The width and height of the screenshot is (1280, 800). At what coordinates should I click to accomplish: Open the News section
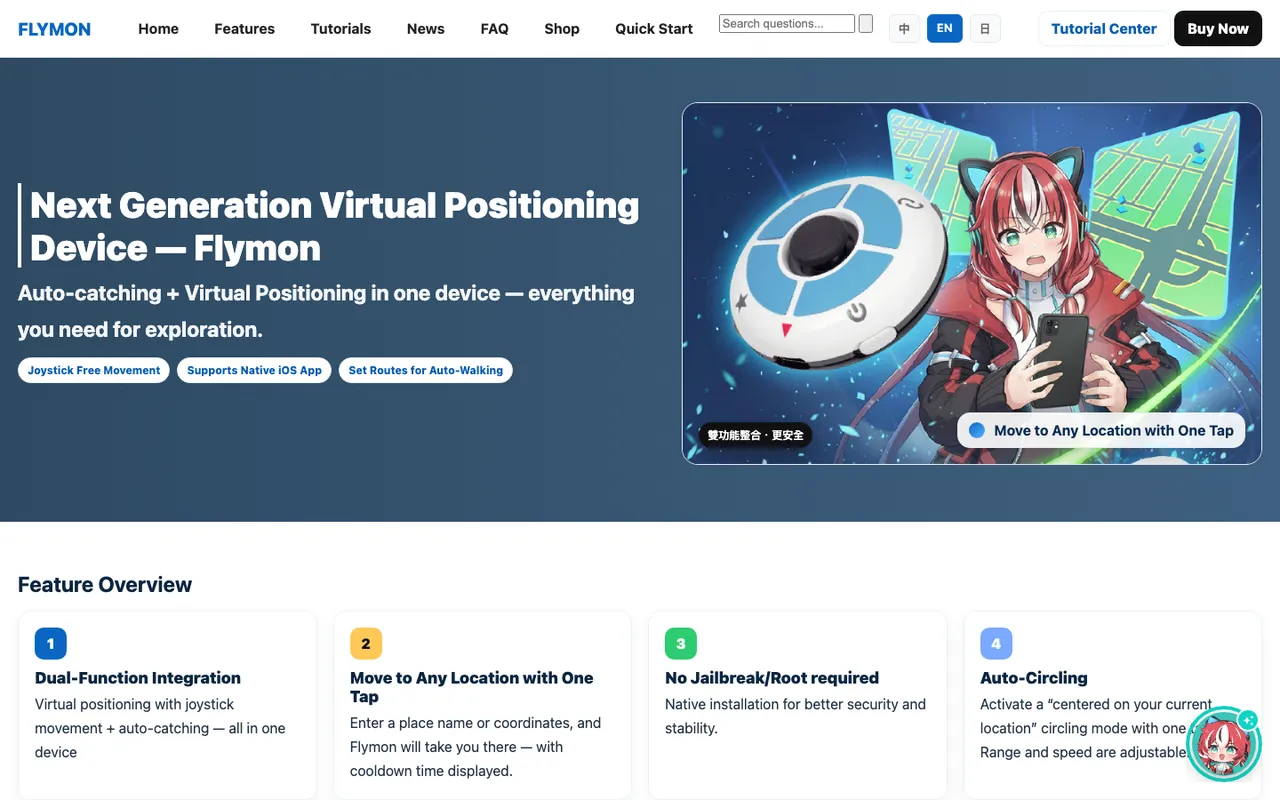(426, 29)
